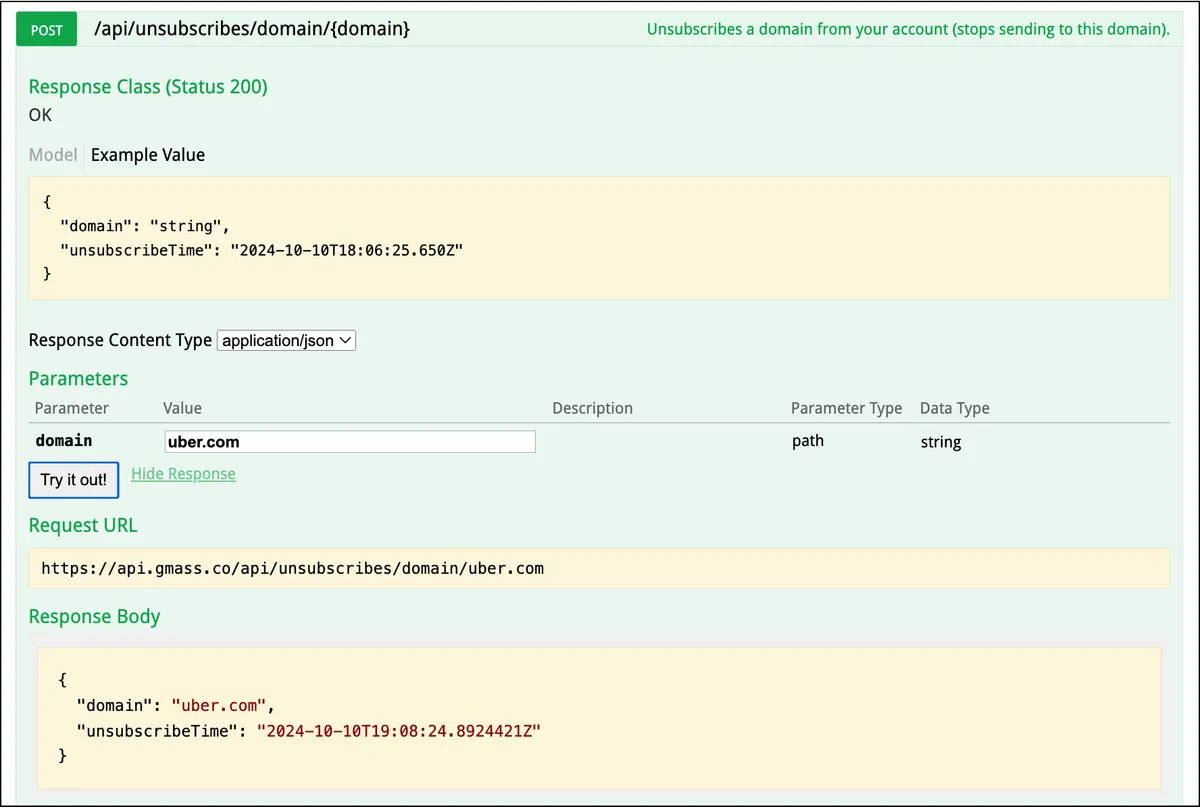Open the Response Content Type dropdown
This screenshot has width=1200, height=807.
click(x=286, y=341)
